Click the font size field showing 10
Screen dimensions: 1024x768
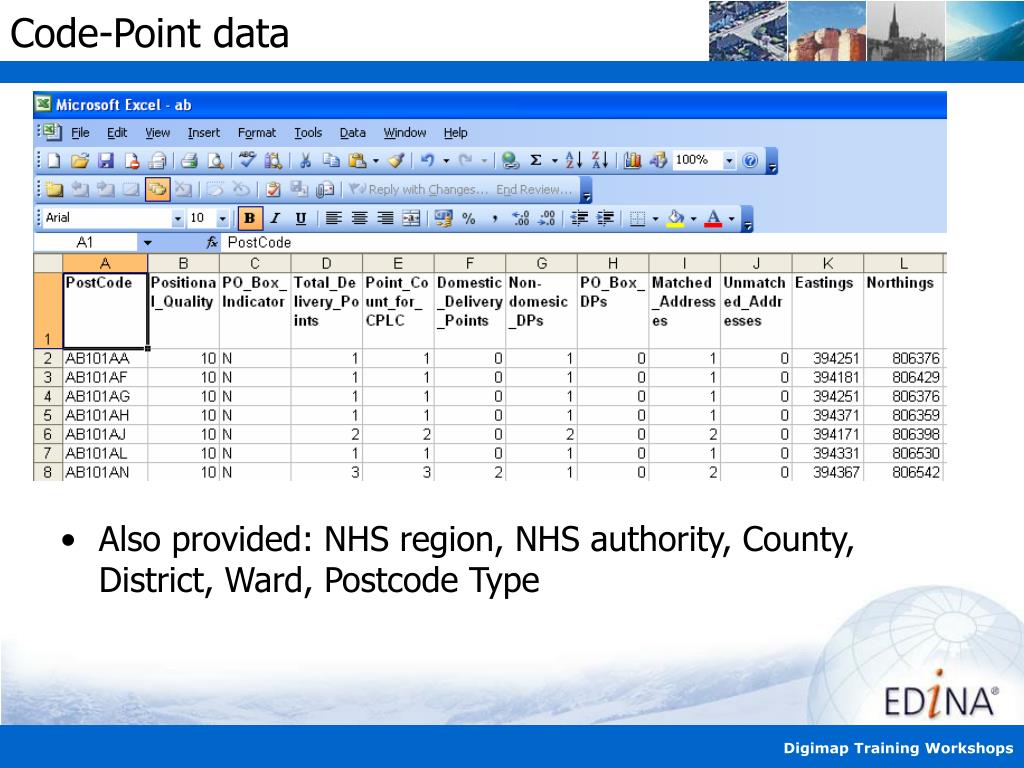tap(202, 218)
